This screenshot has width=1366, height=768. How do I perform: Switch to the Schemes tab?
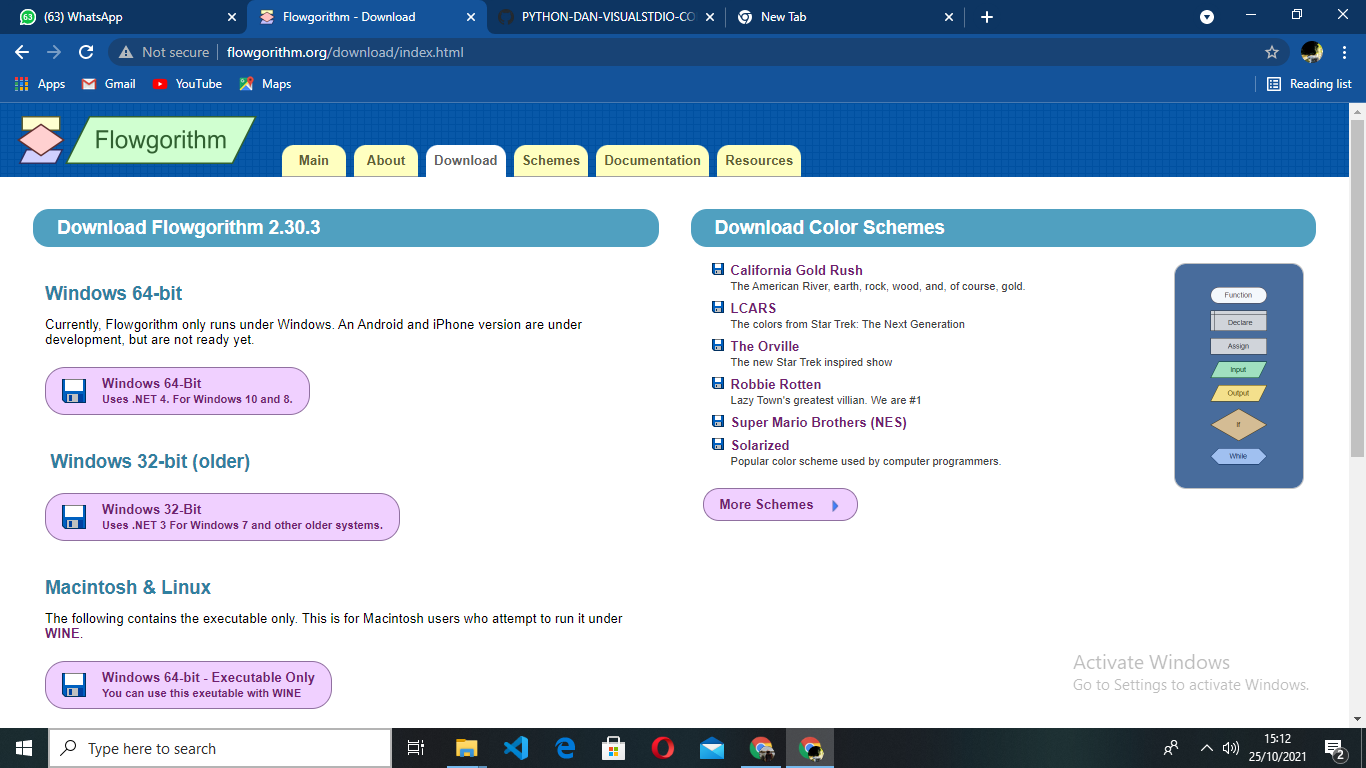(x=550, y=160)
